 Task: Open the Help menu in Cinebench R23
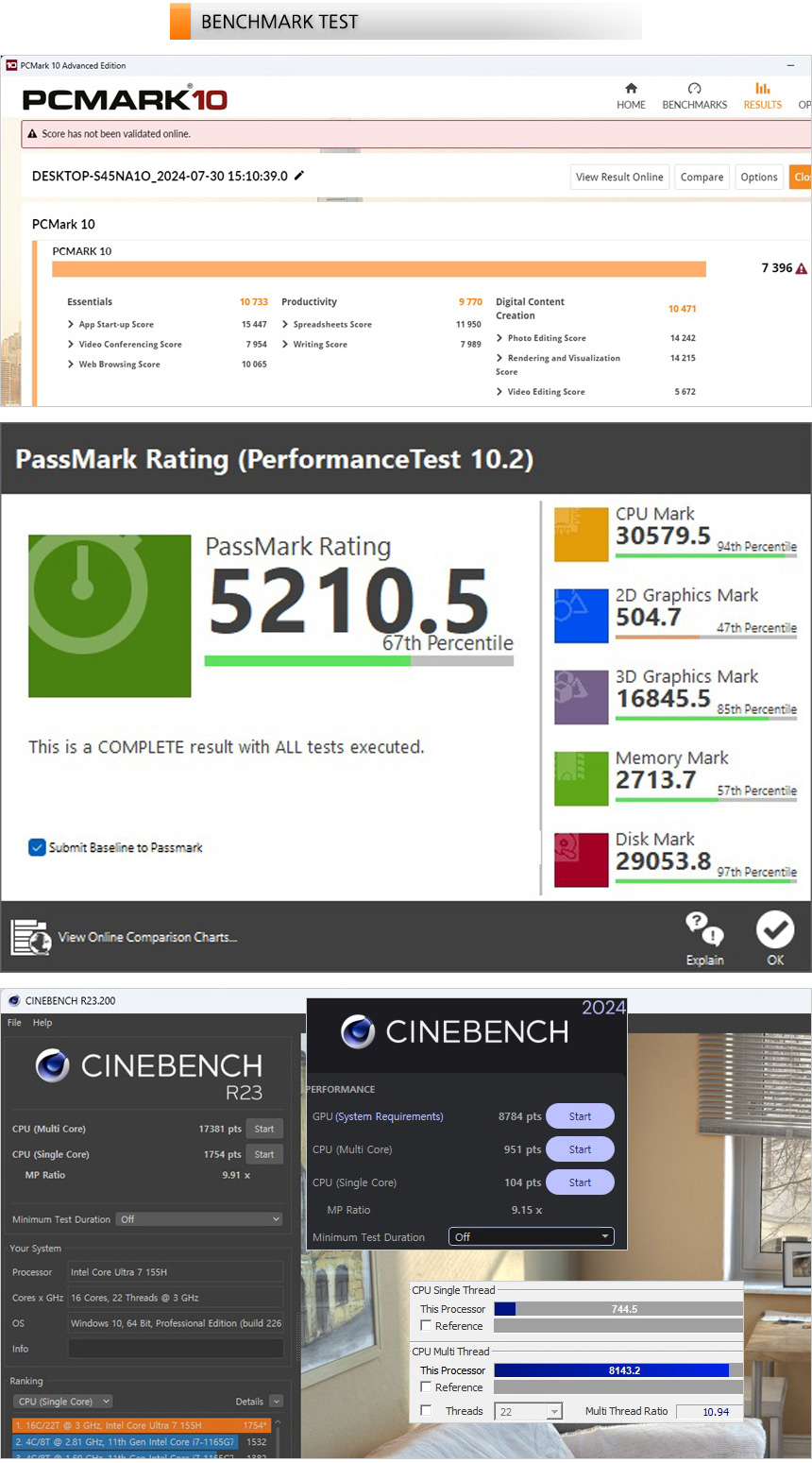coord(42,1023)
